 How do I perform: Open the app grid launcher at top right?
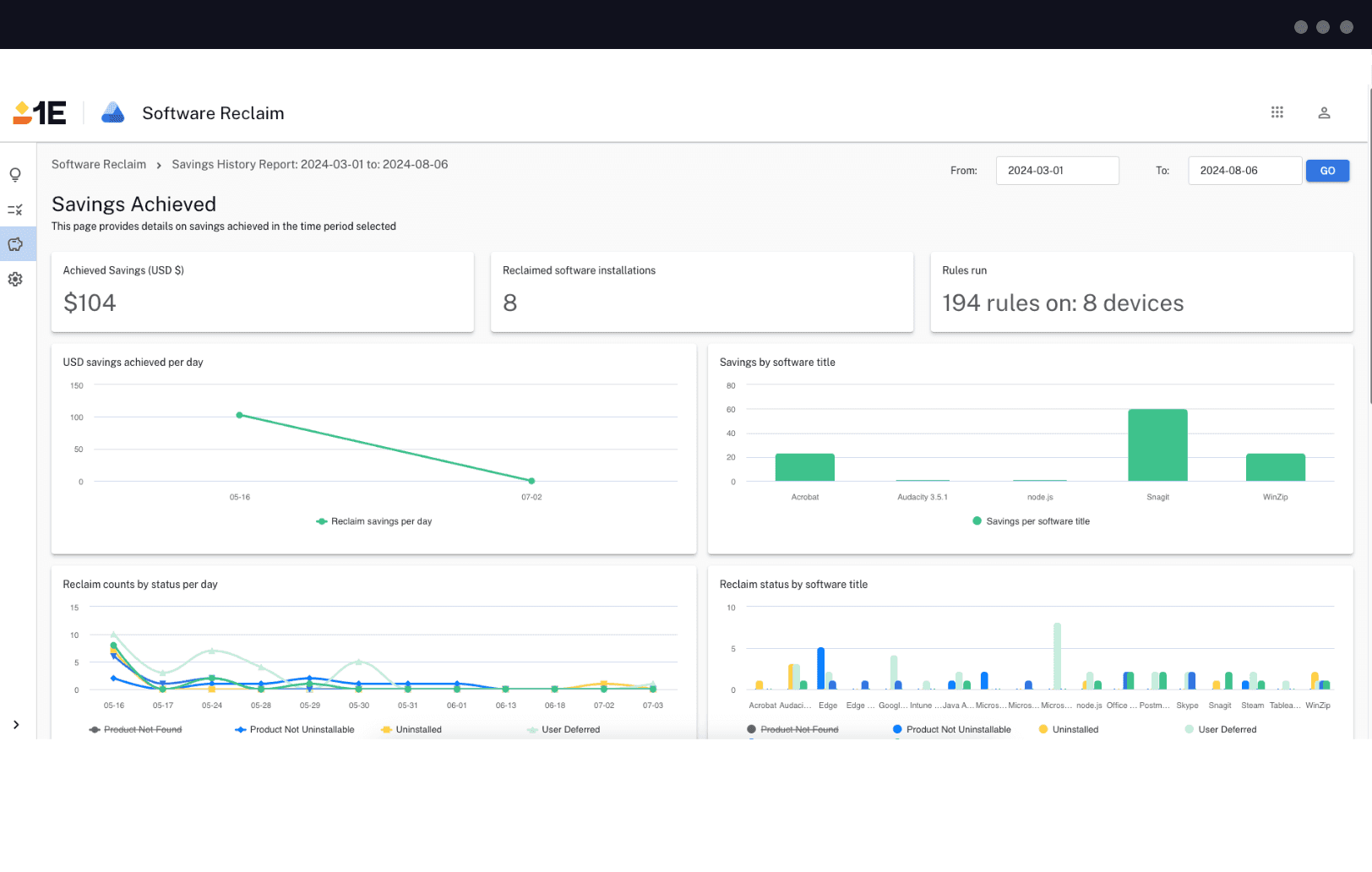point(1277,112)
